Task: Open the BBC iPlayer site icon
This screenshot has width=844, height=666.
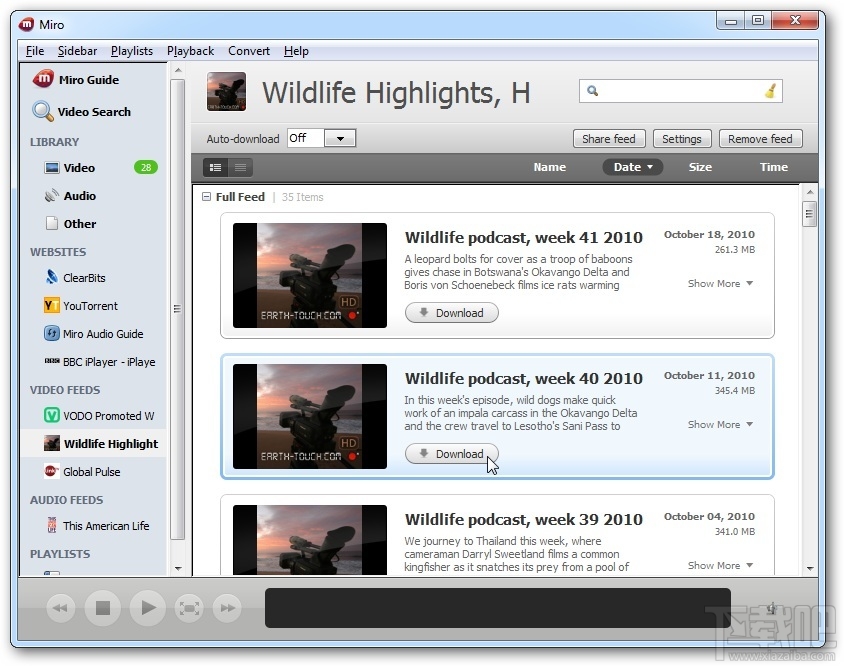Action: (x=52, y=361)
